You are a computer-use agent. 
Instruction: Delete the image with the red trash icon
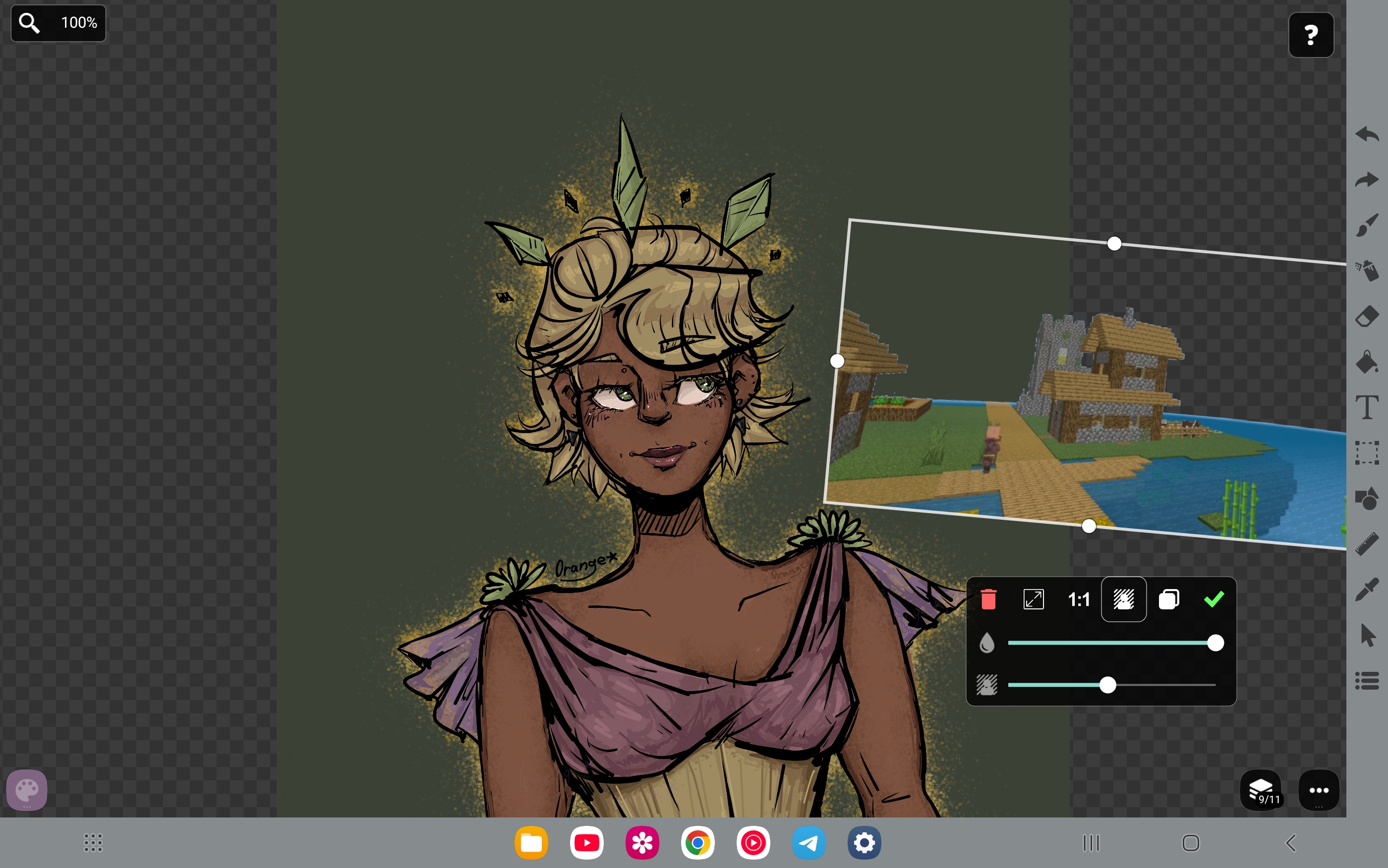[988, 599]
